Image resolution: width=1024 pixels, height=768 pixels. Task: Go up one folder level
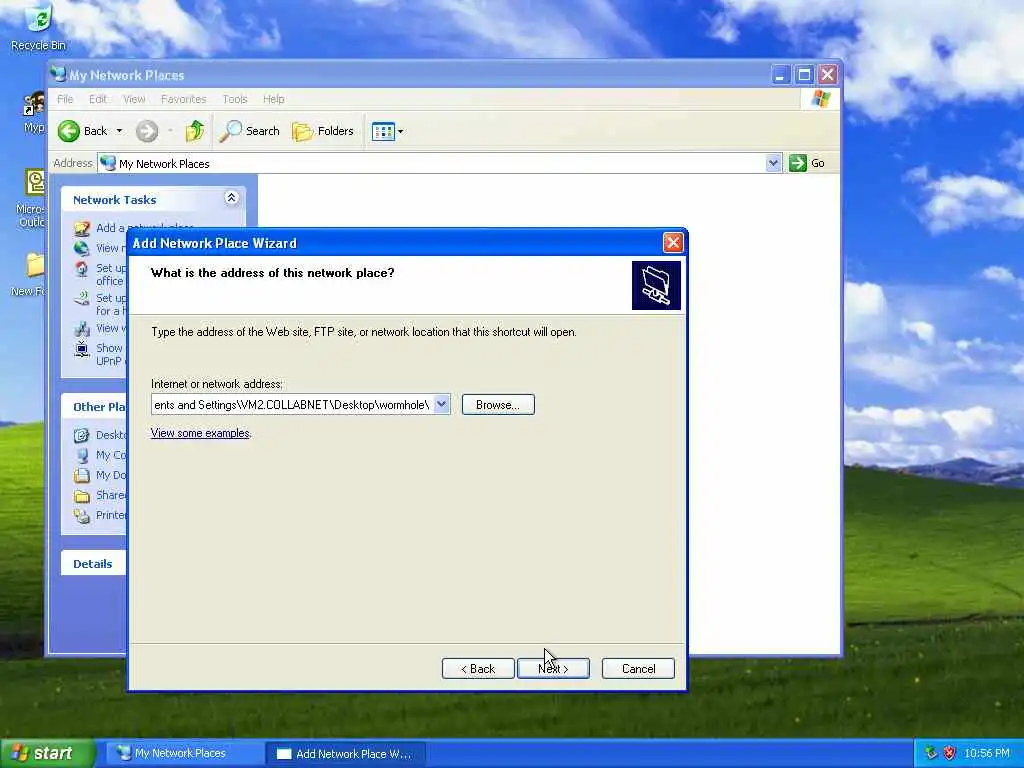tap(194, 131)
